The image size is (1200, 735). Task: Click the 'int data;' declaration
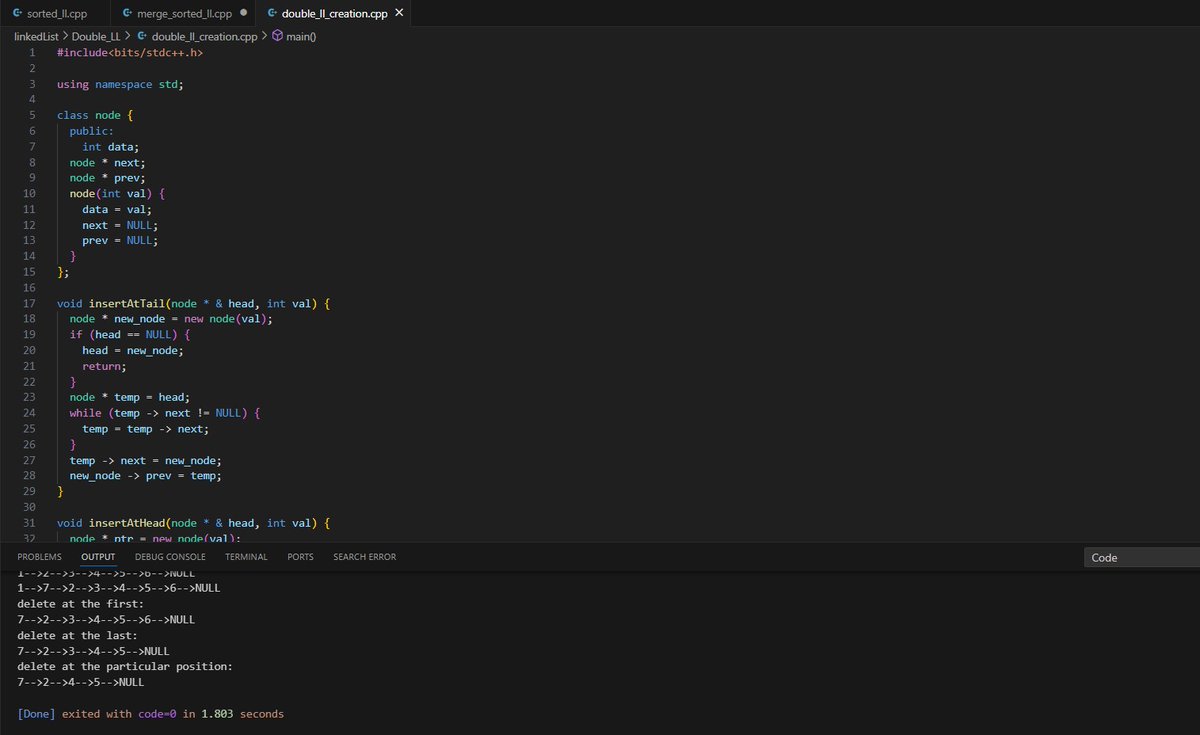tap(110, 146)
